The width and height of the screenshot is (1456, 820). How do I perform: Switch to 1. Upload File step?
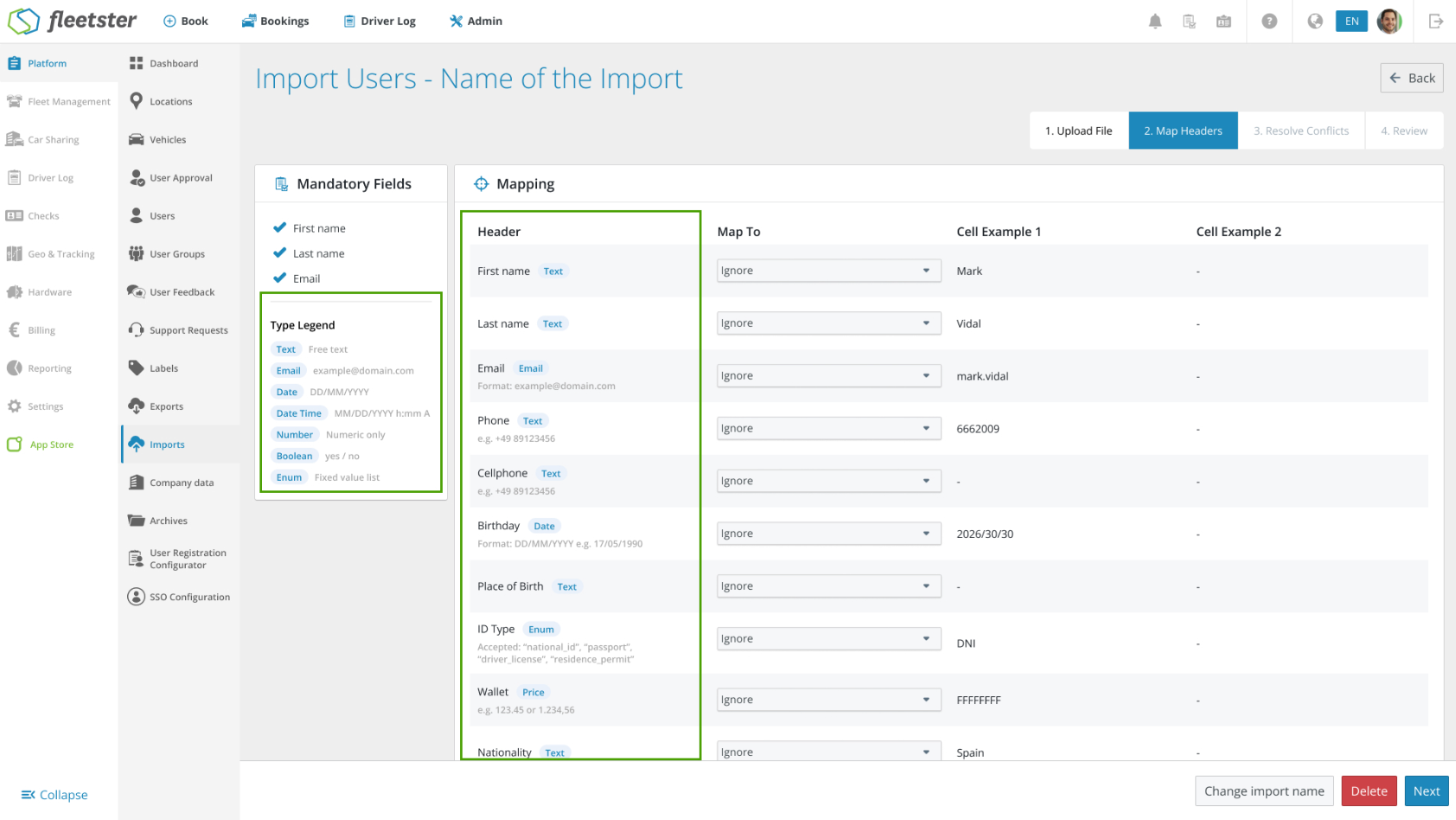1079,131
